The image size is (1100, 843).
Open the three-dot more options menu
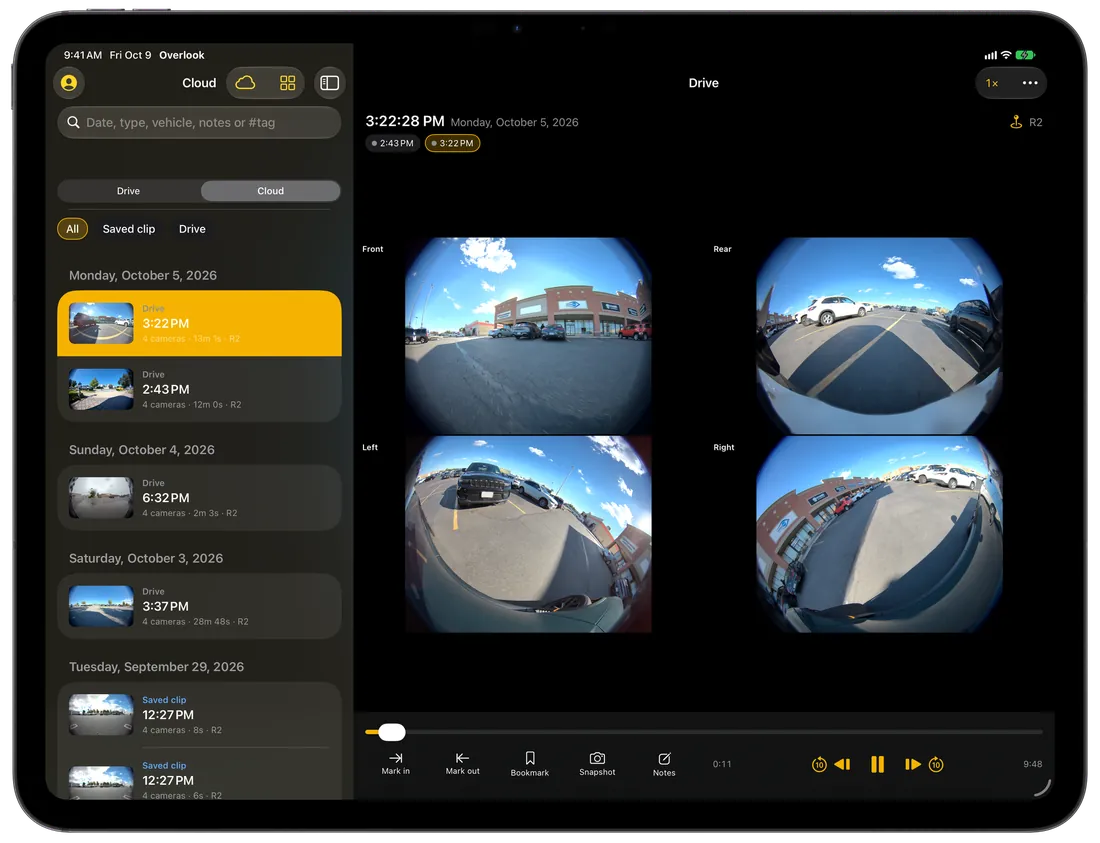(x=1030, y=83)
